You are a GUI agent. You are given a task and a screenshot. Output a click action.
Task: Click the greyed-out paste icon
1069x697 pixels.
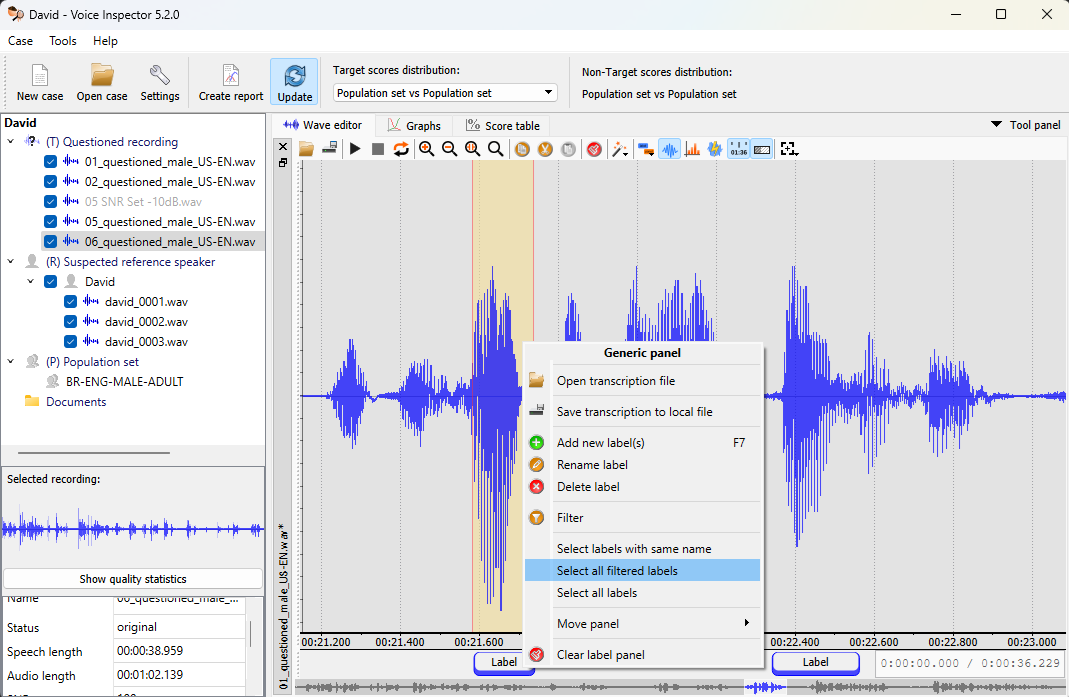click(x=569, y=149)
